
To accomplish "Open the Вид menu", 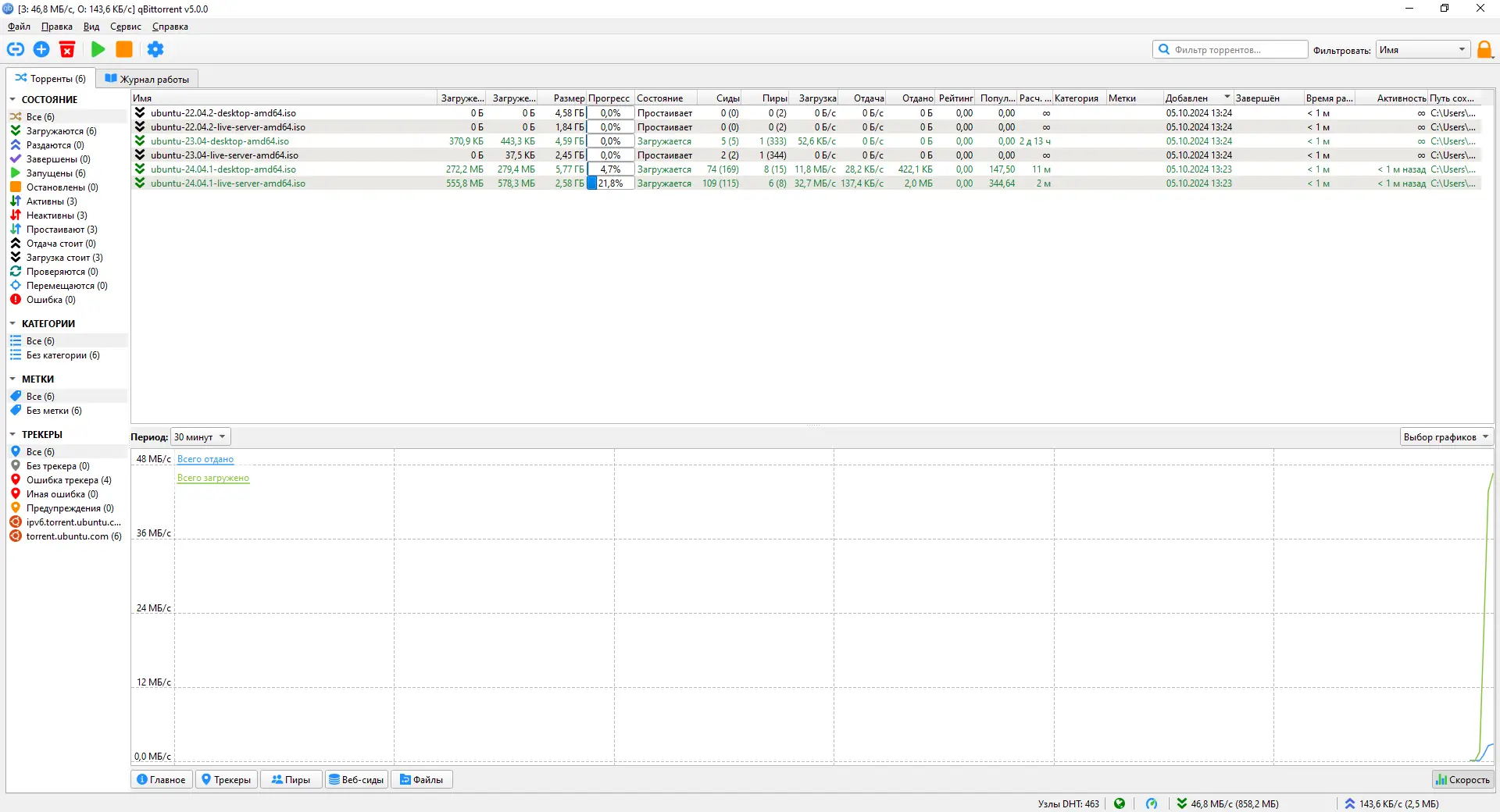I will (91, 27).
